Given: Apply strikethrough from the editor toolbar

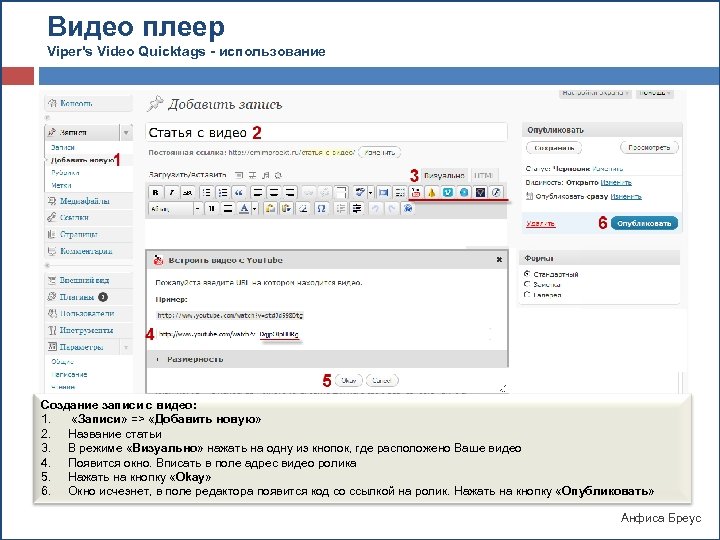Looking at the screenshot, I should [x=187, y=192].
